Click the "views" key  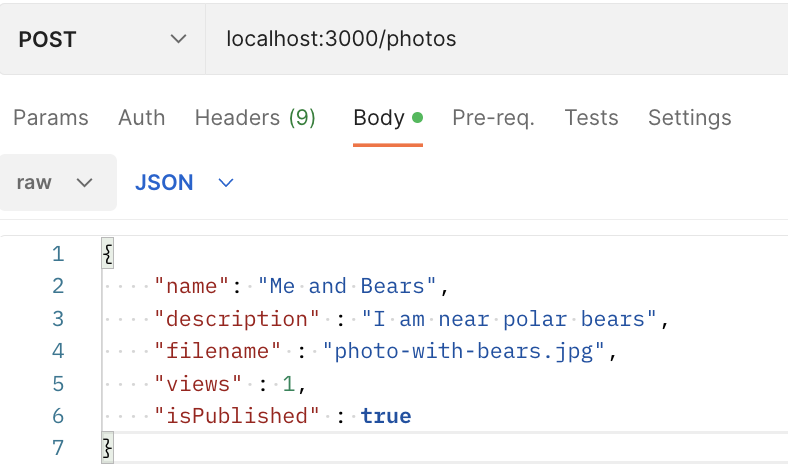(x=198, y=384)
